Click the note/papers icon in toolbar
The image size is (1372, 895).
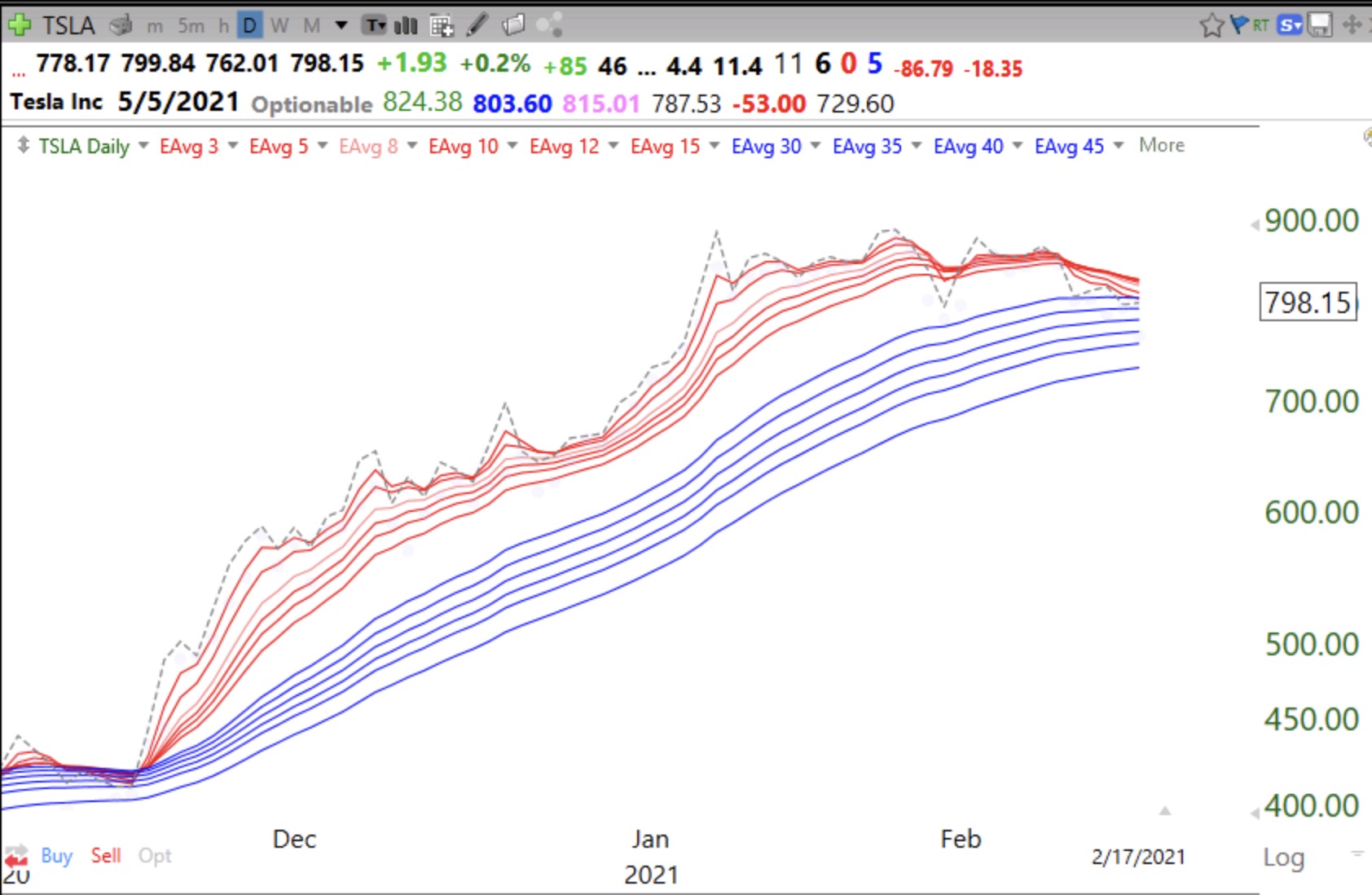pos(514,25)
